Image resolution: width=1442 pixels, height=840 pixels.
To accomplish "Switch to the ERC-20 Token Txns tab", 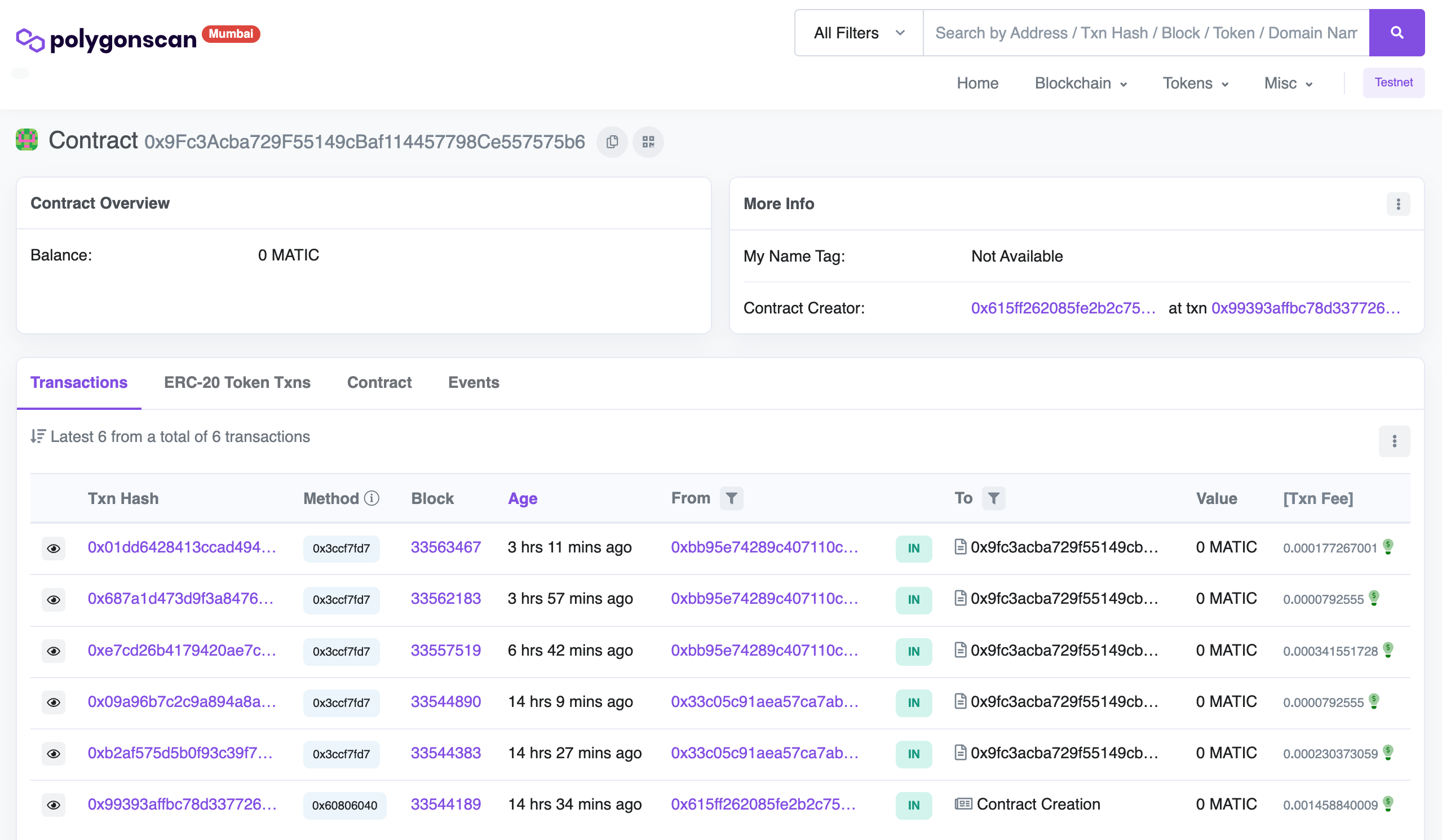I will (x=237, y=382).
